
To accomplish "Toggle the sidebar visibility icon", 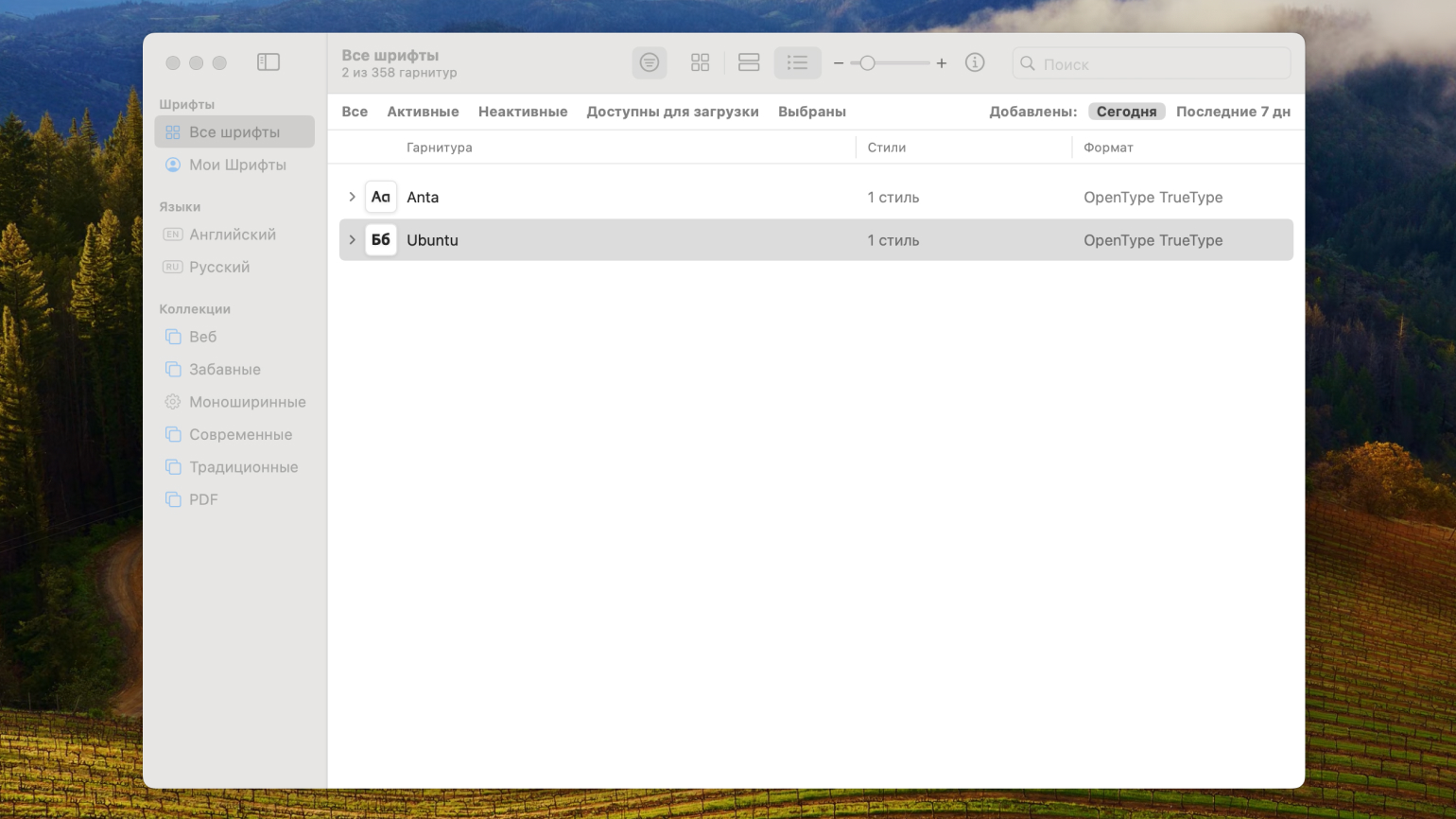I will coord(269,62).
